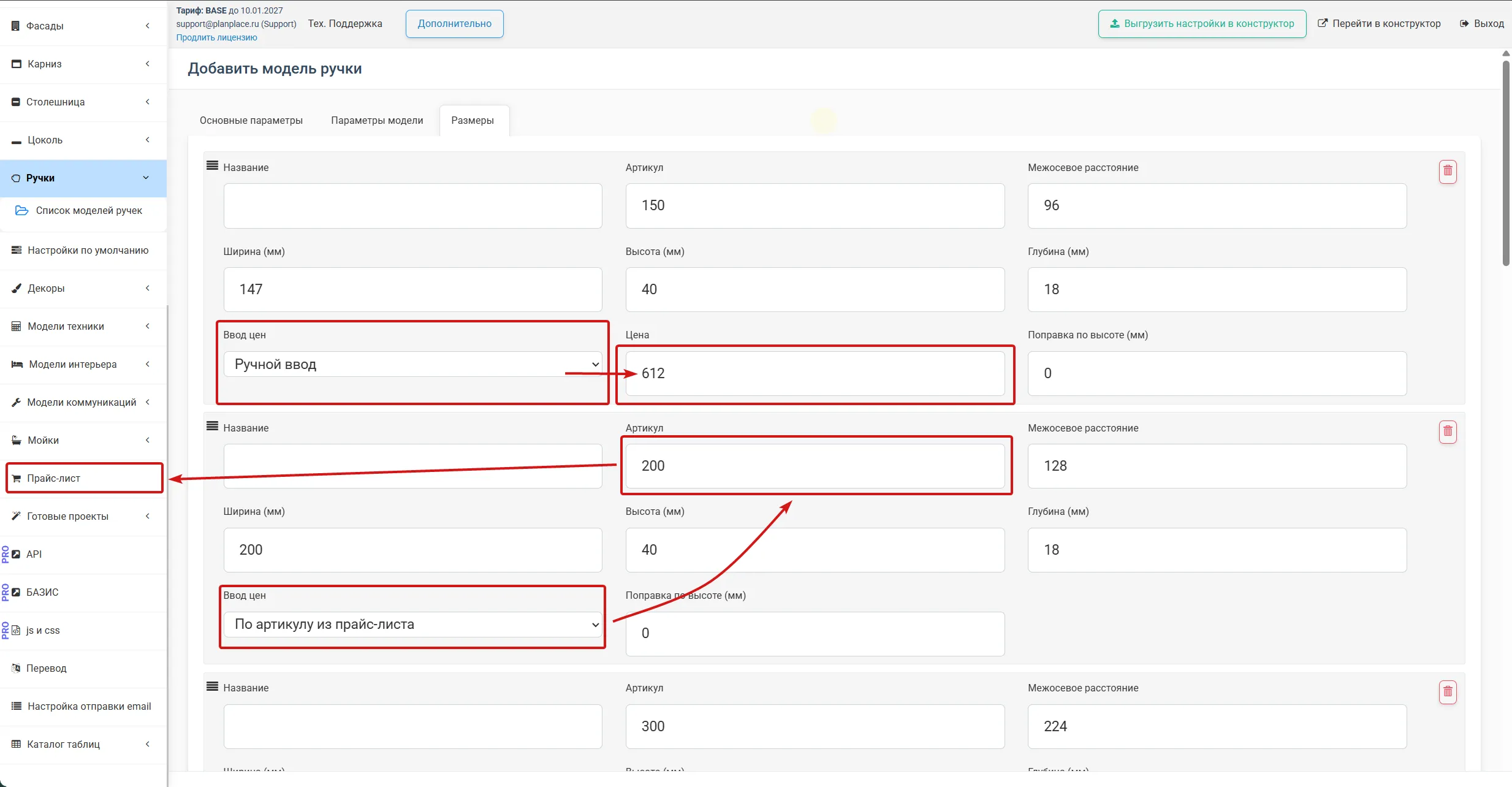Expand the Столешница sidebar section
This screenshot has width=1512, height=787.
(84, 102)
